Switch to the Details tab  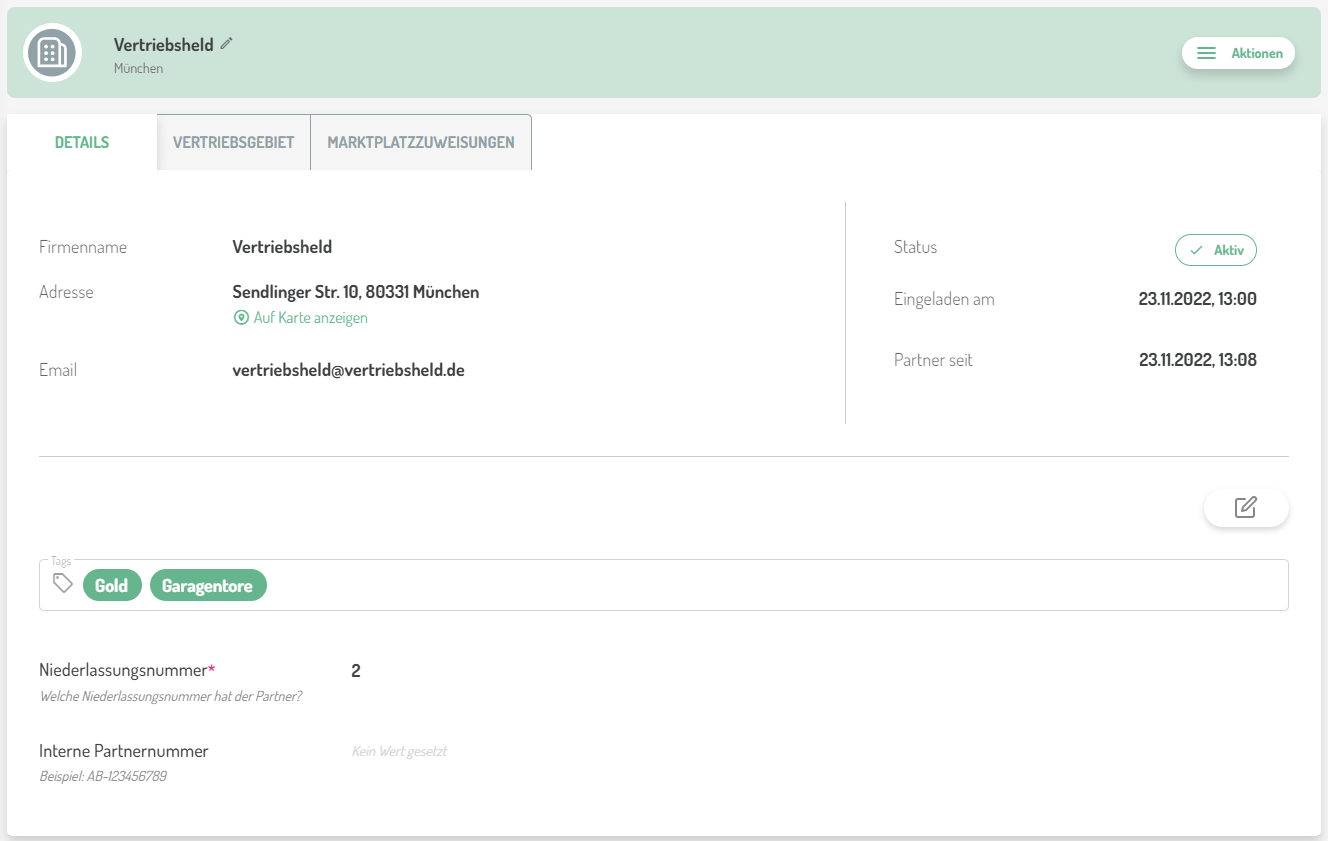pyautogui.click(x=82, y=142)
